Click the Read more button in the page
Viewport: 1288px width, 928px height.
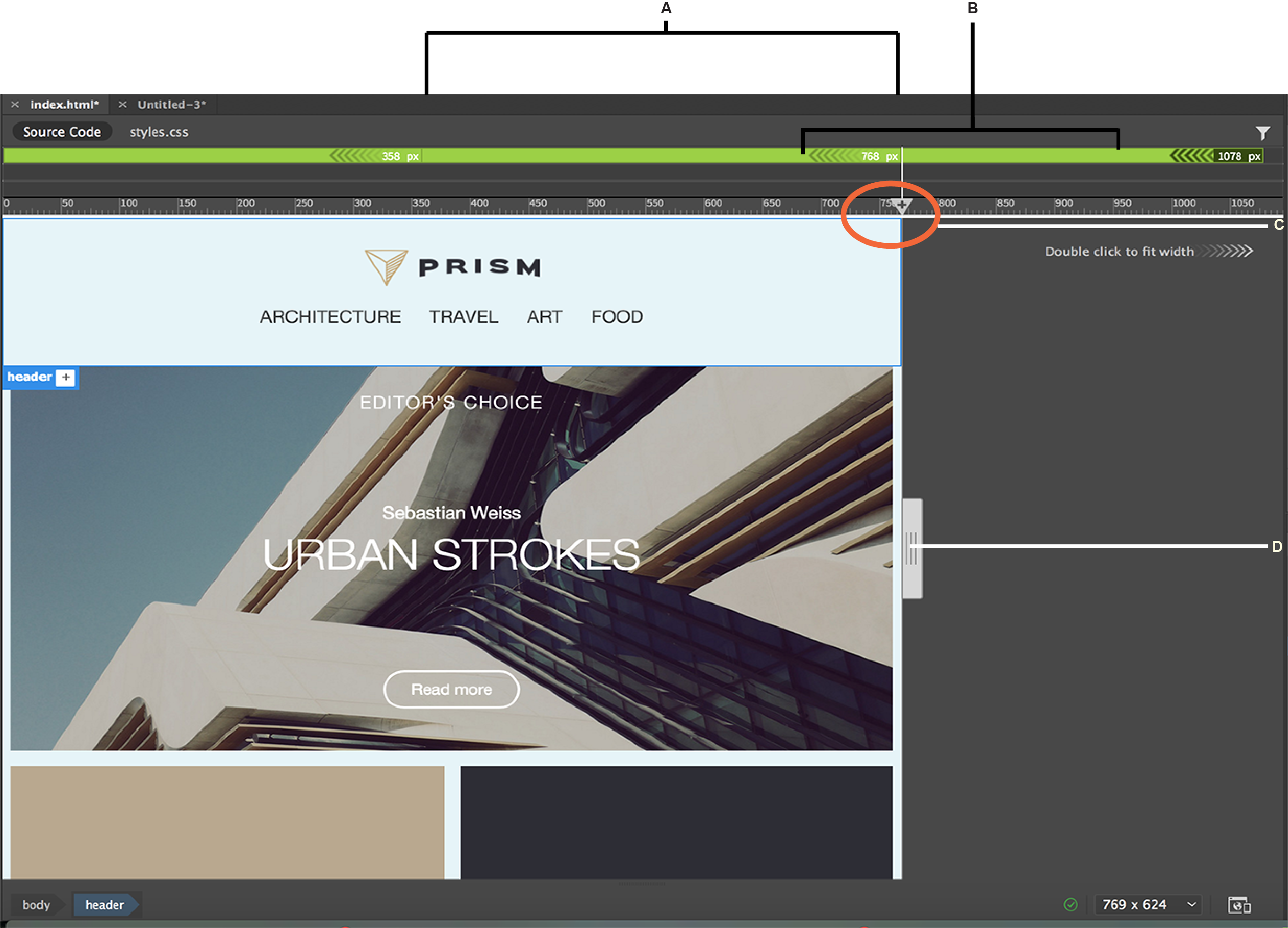(x=452, y=689)
